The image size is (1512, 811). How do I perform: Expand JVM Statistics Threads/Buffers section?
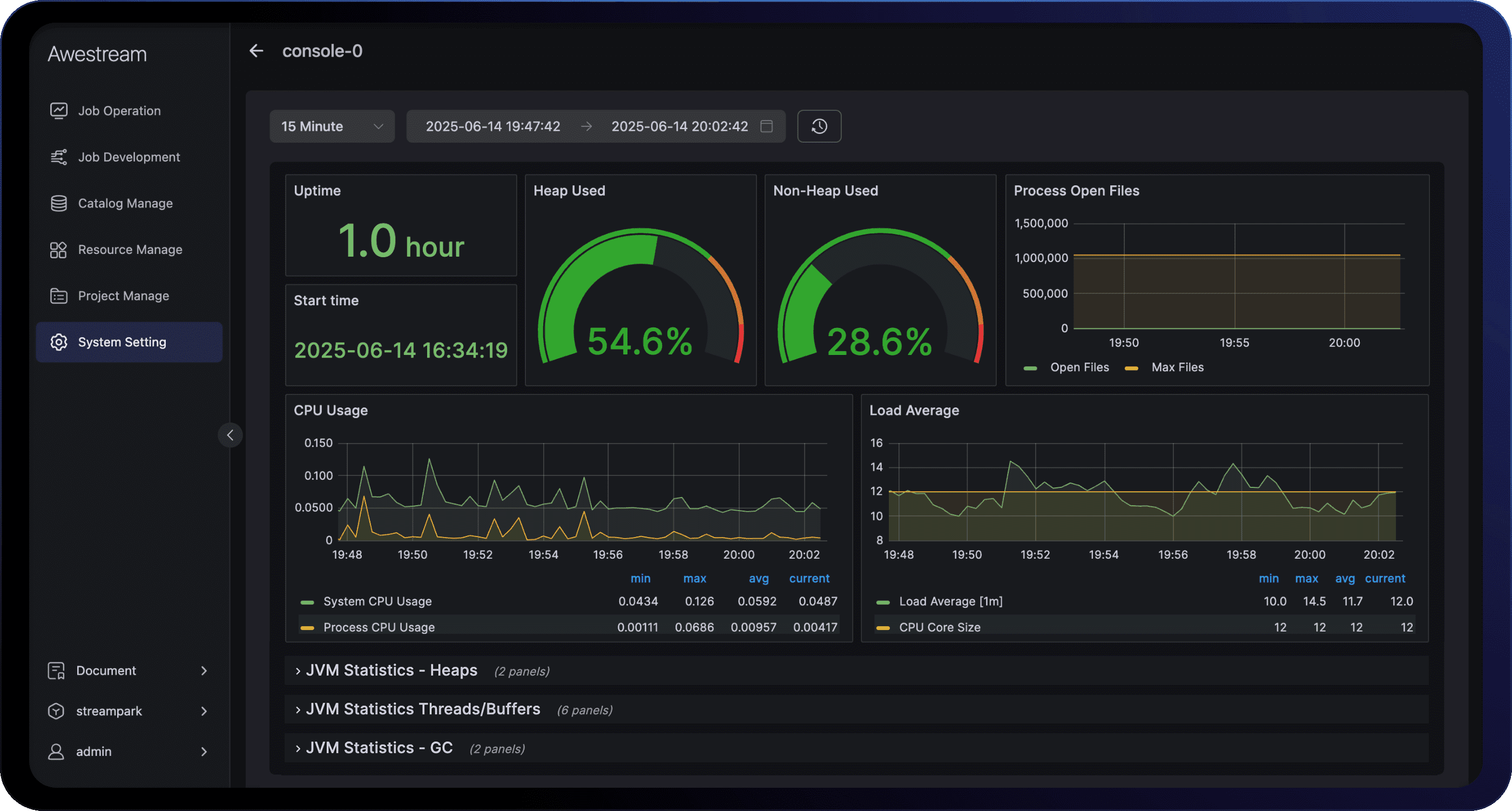point(422,709)
